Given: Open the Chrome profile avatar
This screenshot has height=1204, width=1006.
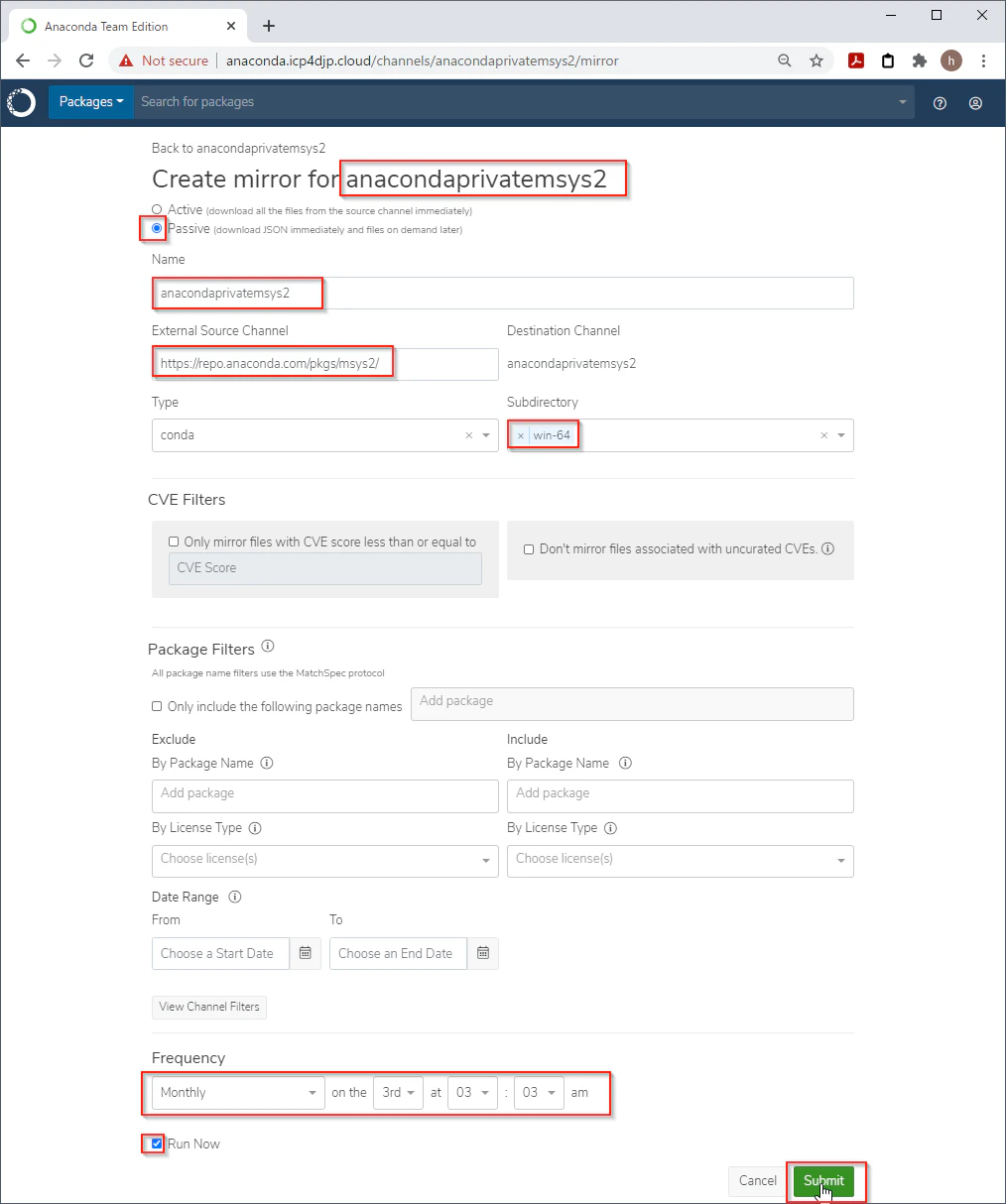Looking at the screenshot, I should (x=951, y=60).
